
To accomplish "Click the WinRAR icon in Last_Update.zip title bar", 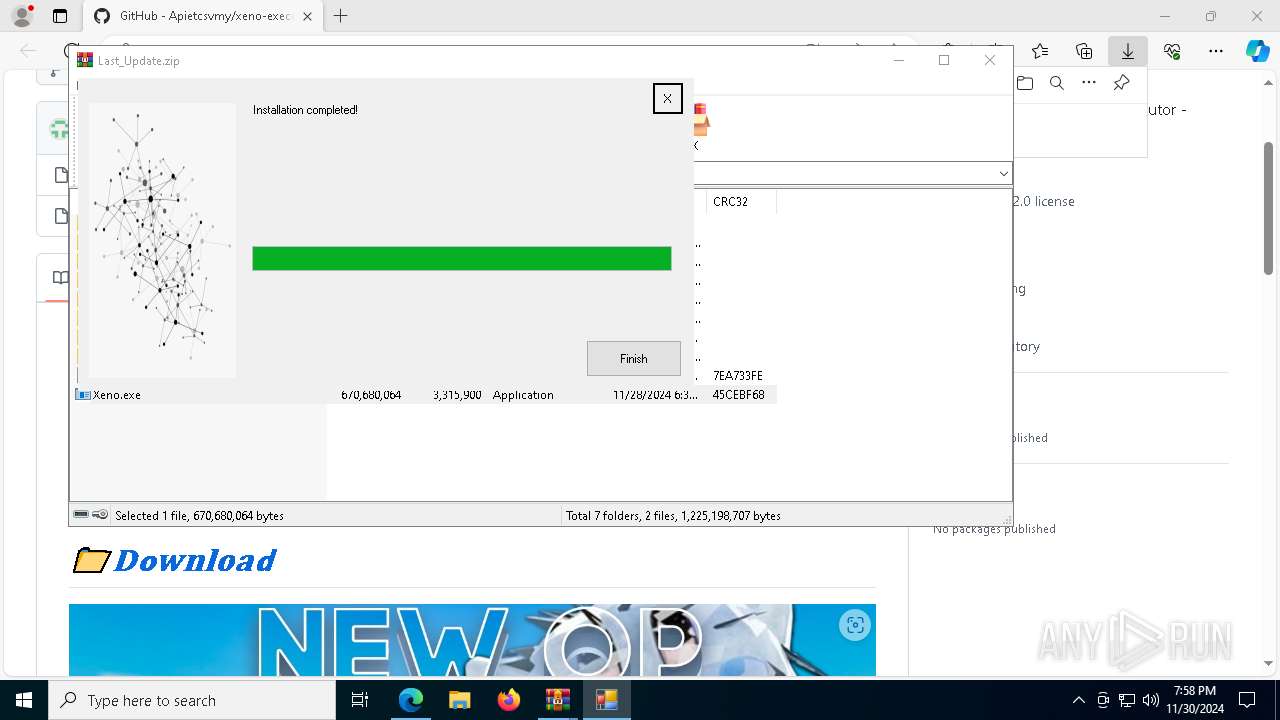I will click(85, 60).
